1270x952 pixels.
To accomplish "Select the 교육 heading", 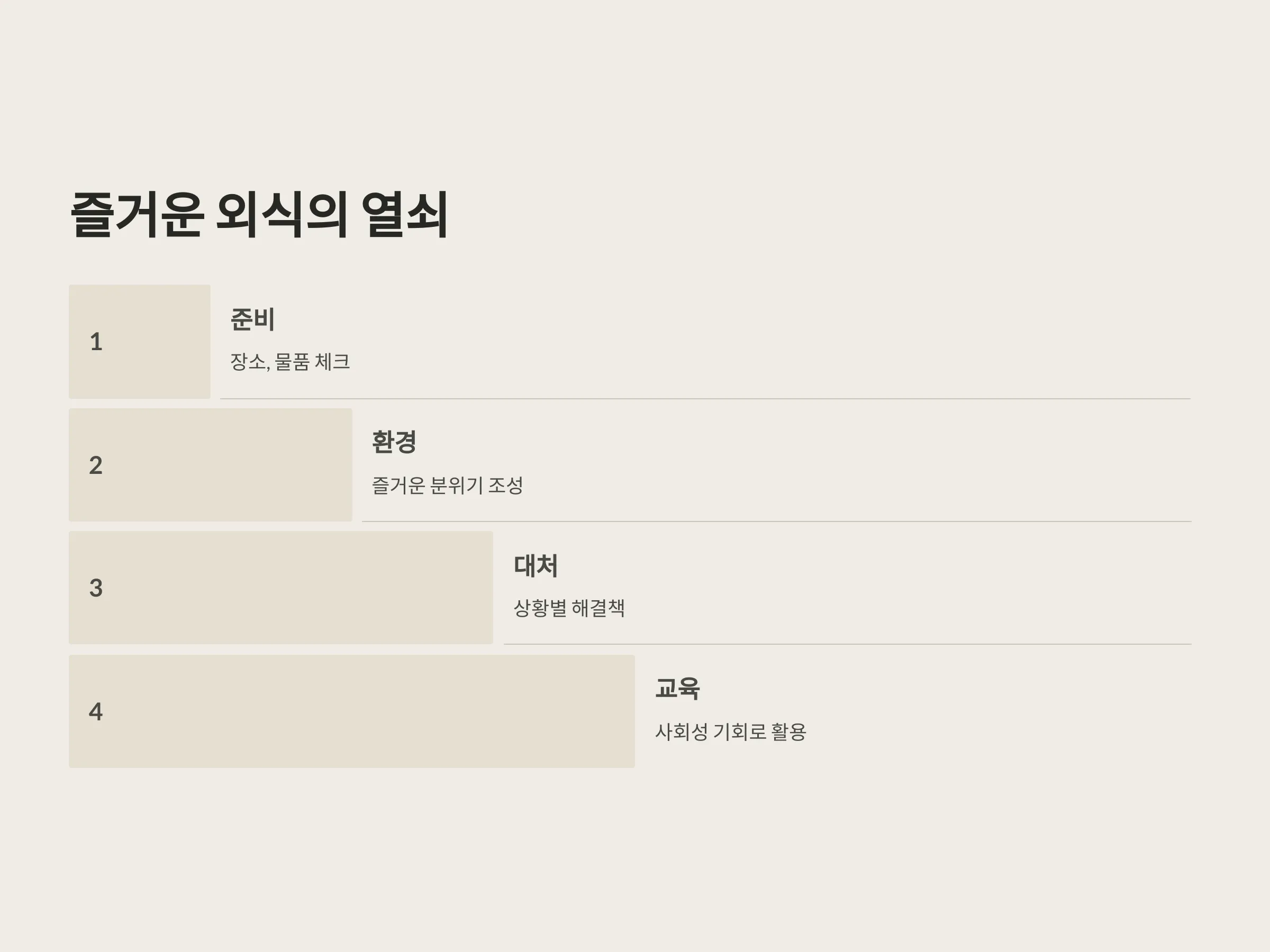I will 677,688.
